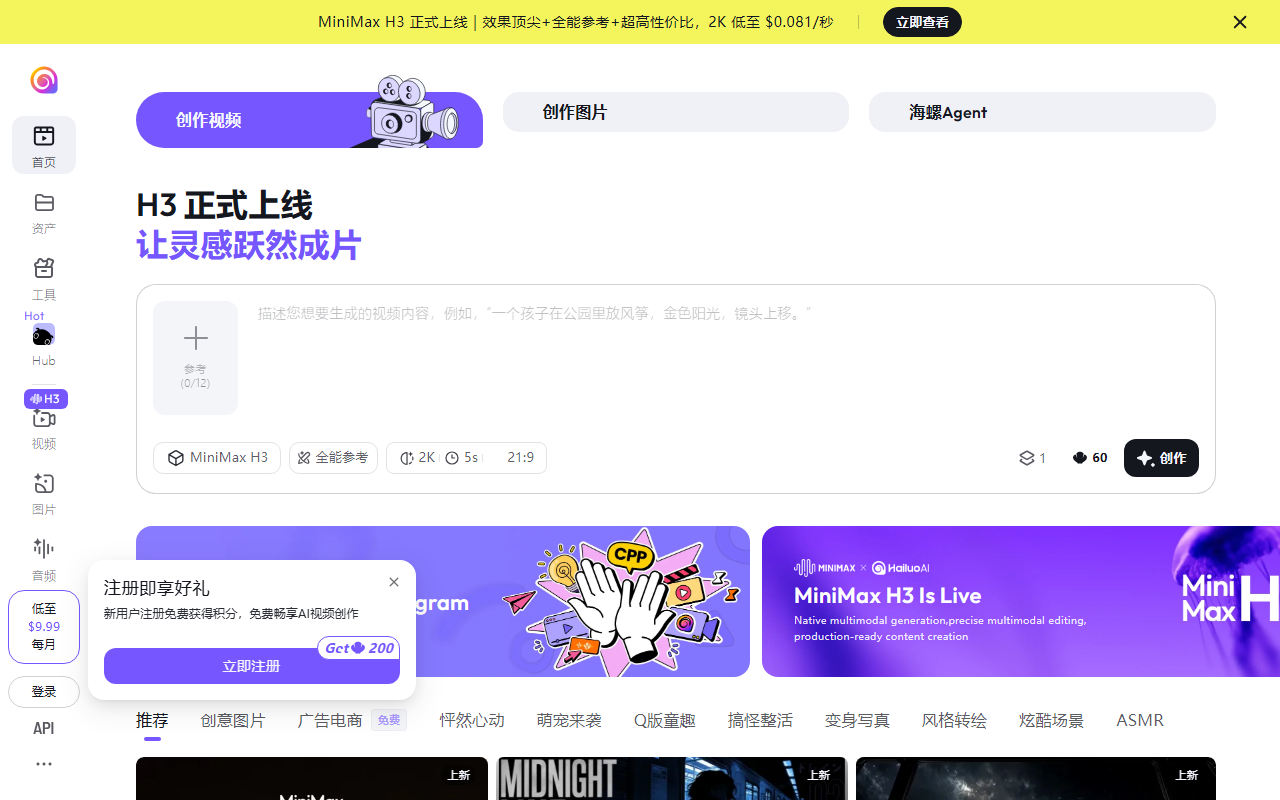The height and width of the screenshot is (800, 1280).
Task: Switch to the 创作视频 tab
Action: click(309, 120)
